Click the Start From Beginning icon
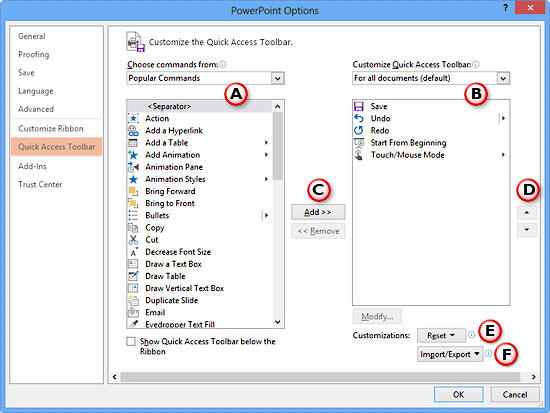 coord(359,143)
